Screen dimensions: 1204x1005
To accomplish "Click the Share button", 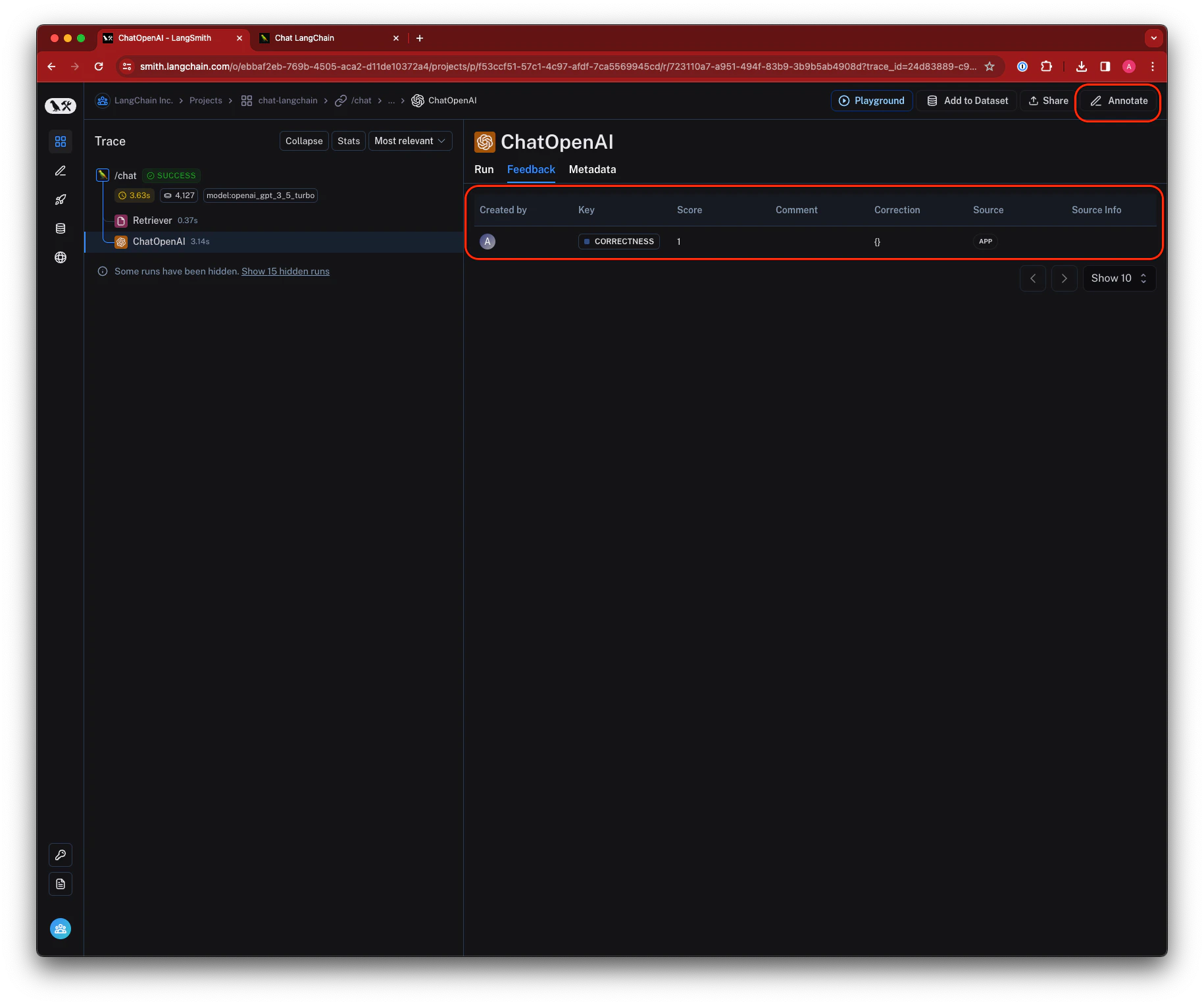I will tap(1048, 101).
